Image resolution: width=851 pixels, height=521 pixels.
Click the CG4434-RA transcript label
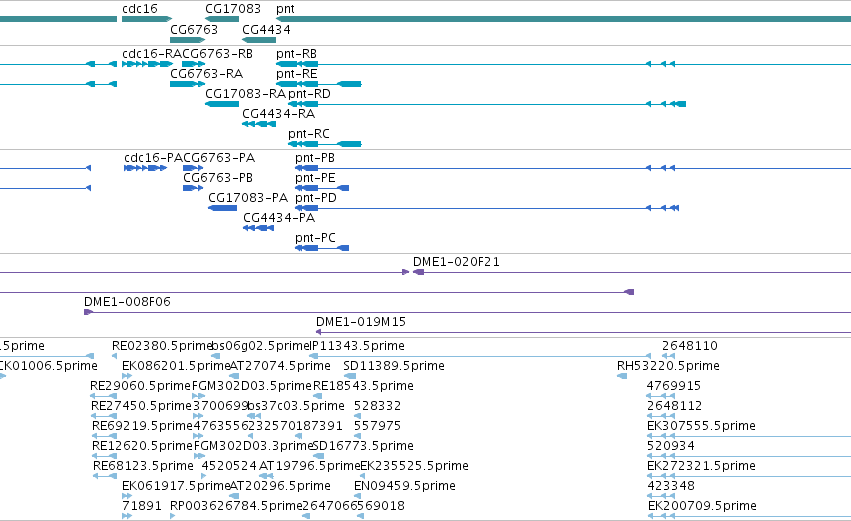tap(278, 114)
